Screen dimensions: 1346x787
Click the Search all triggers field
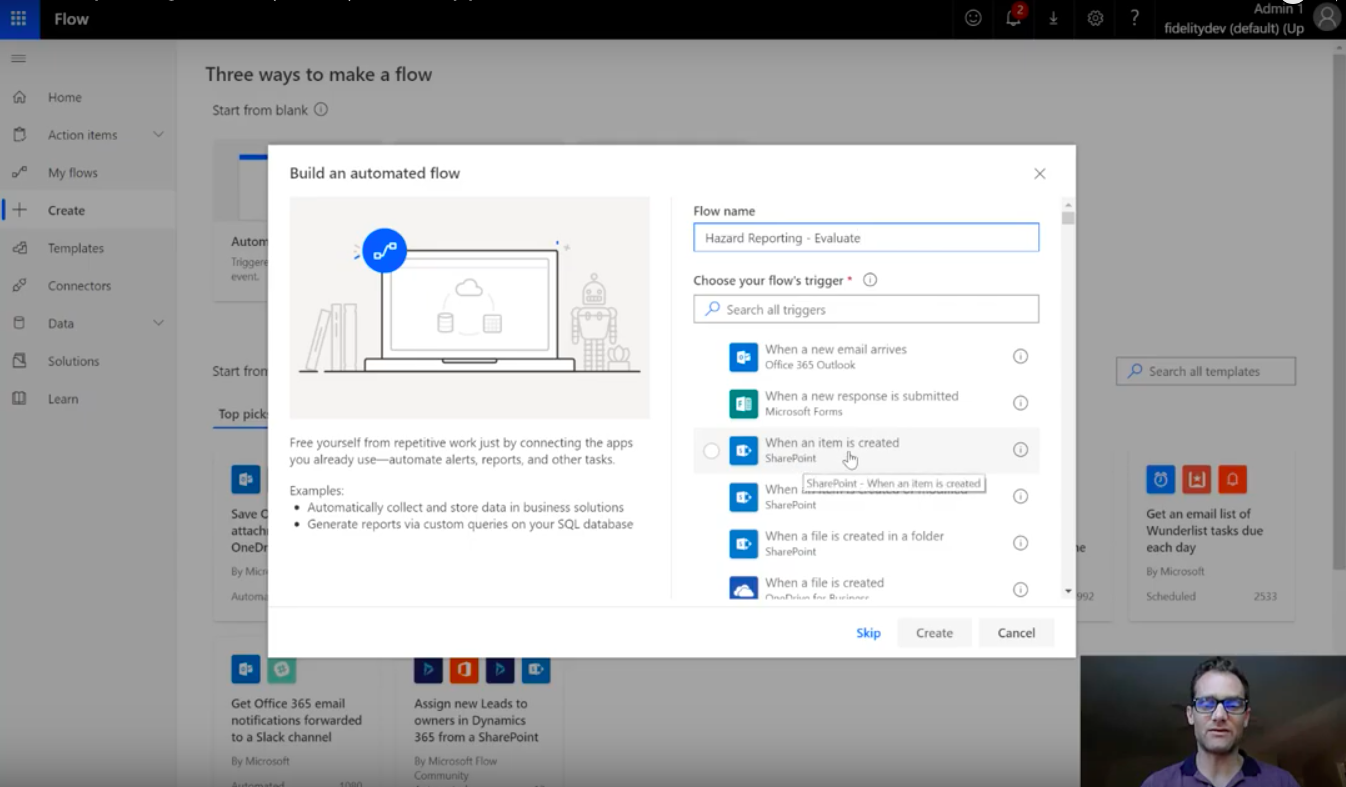866,309
